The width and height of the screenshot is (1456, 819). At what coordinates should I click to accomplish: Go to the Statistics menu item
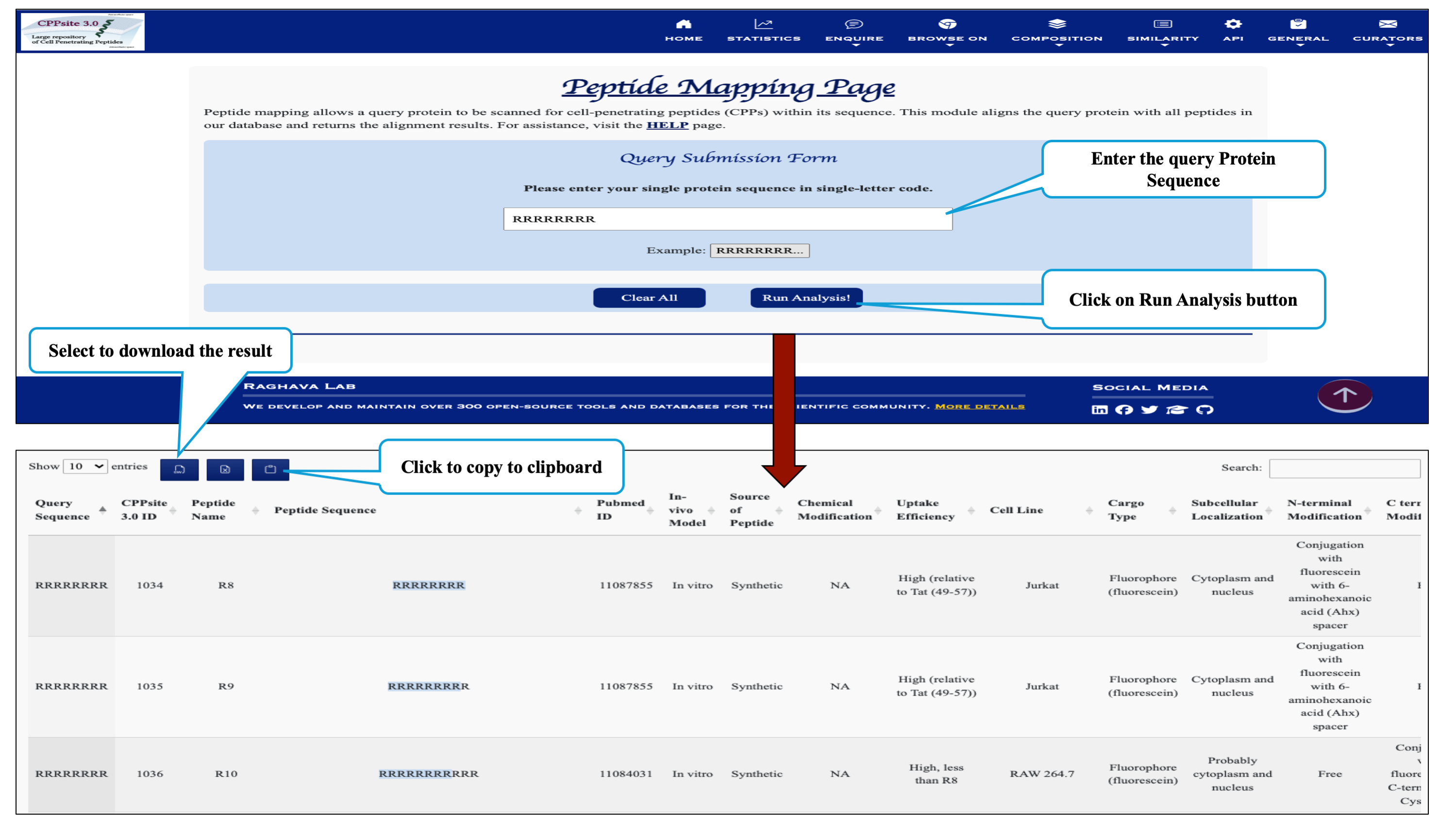(763, 31)
